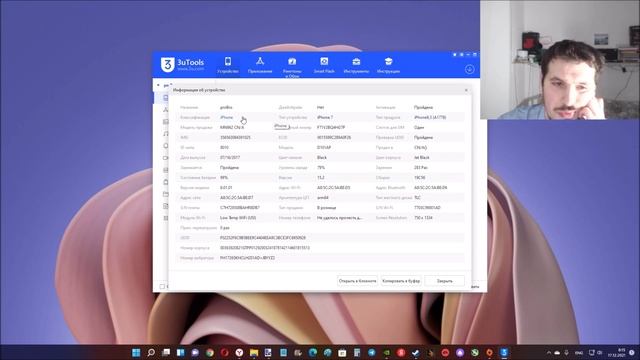Click the Закрыть button
This screenshot has height=360, width=640.
(444, 281)
